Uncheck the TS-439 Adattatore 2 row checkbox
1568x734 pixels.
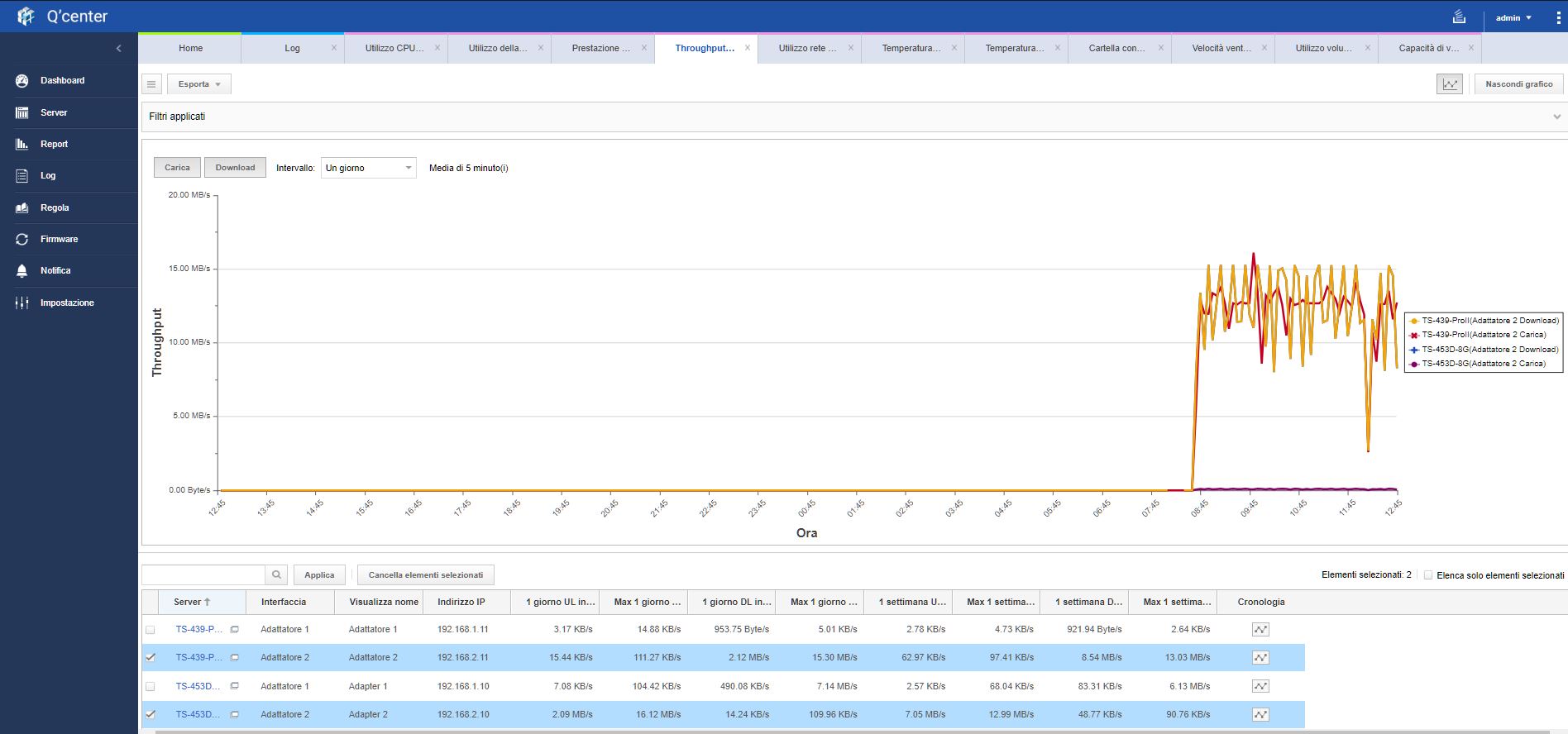point(151,658)
